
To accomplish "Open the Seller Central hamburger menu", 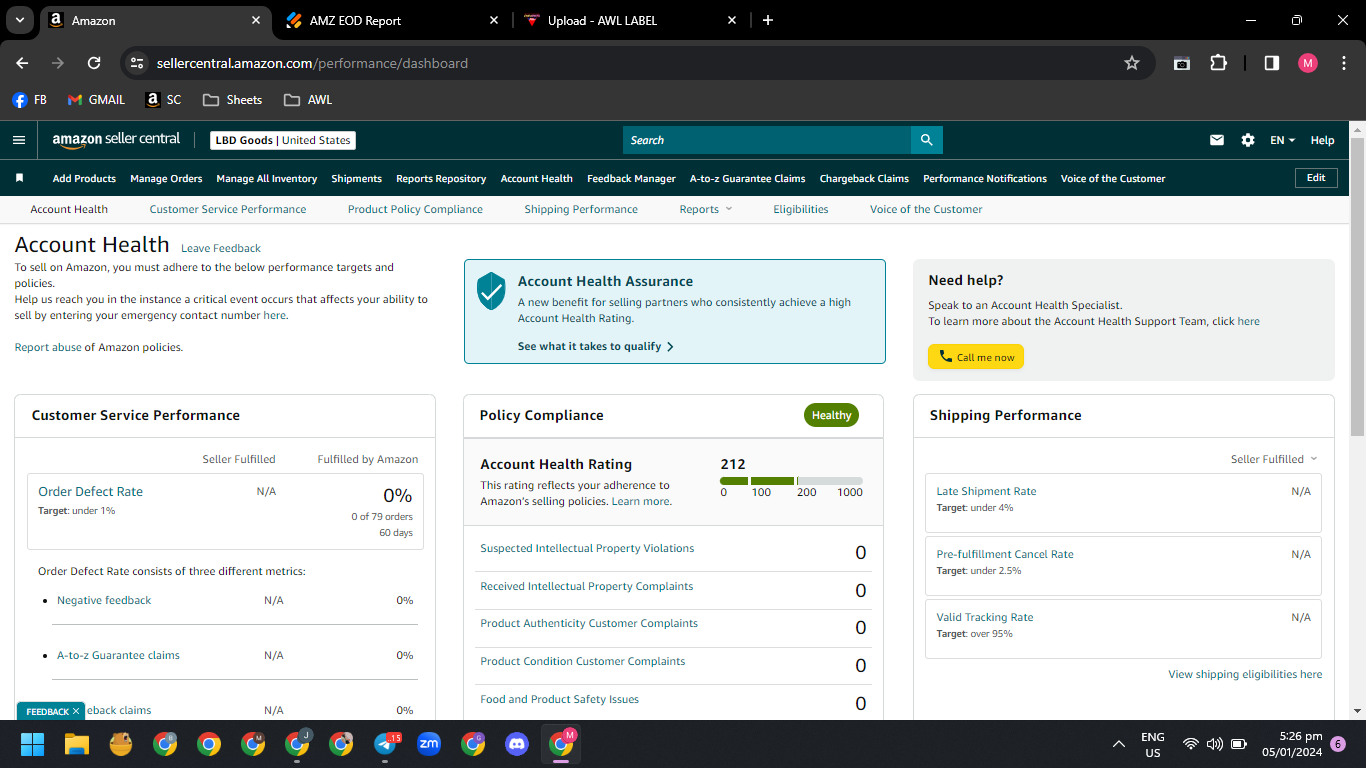I will [19, 140].
